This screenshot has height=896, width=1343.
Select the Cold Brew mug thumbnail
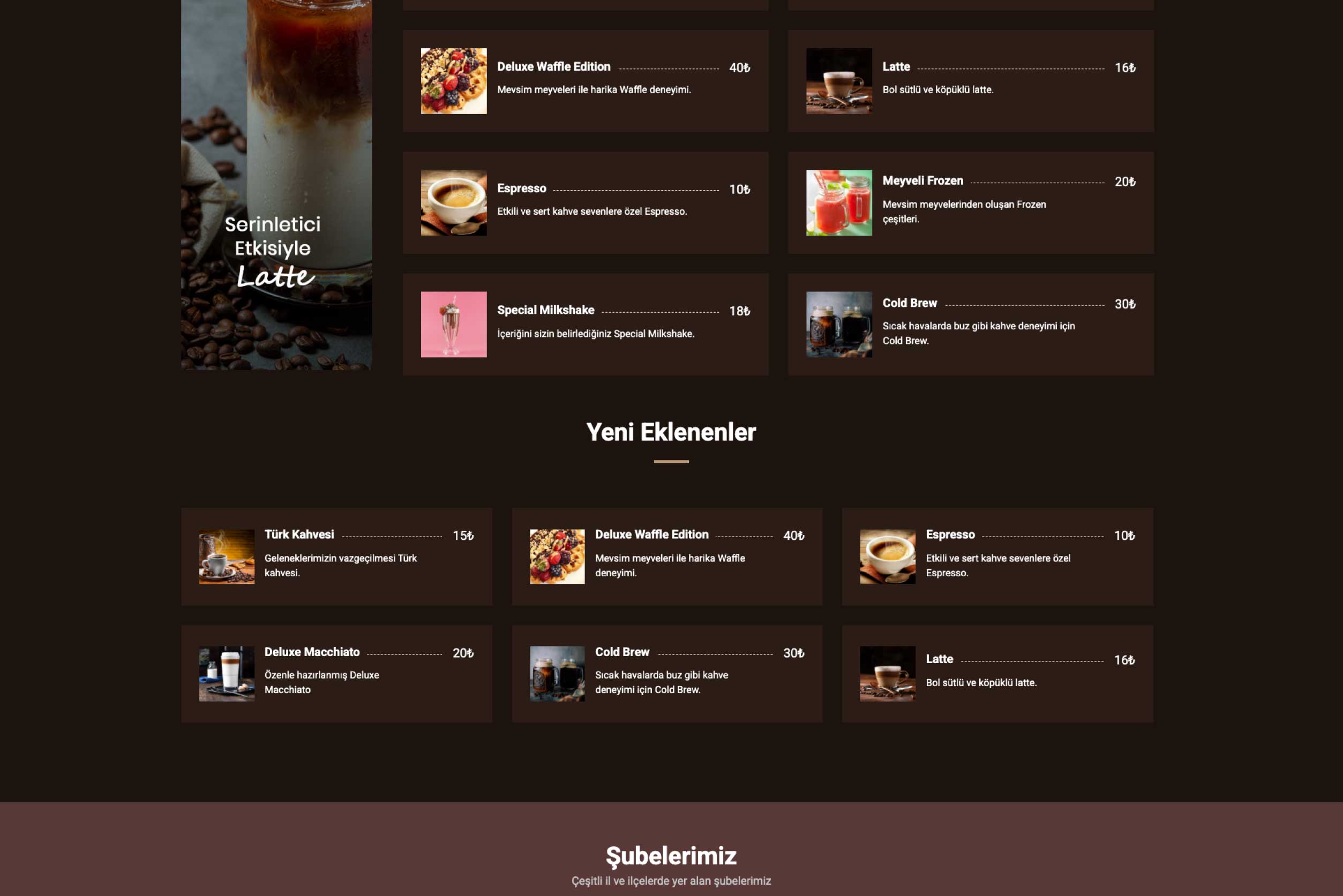point(838,324)
